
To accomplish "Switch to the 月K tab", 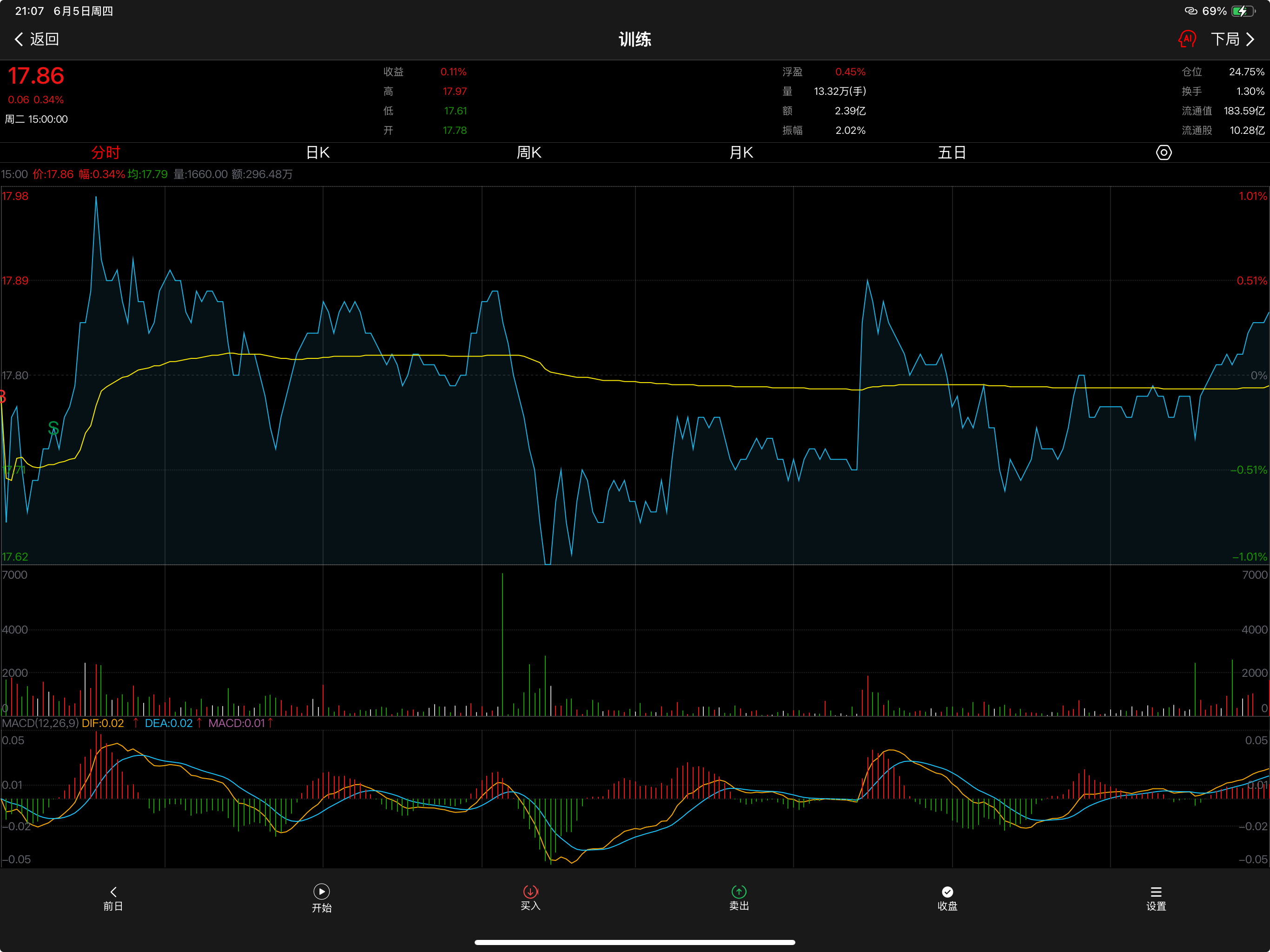I will click(x=741, y=153).
